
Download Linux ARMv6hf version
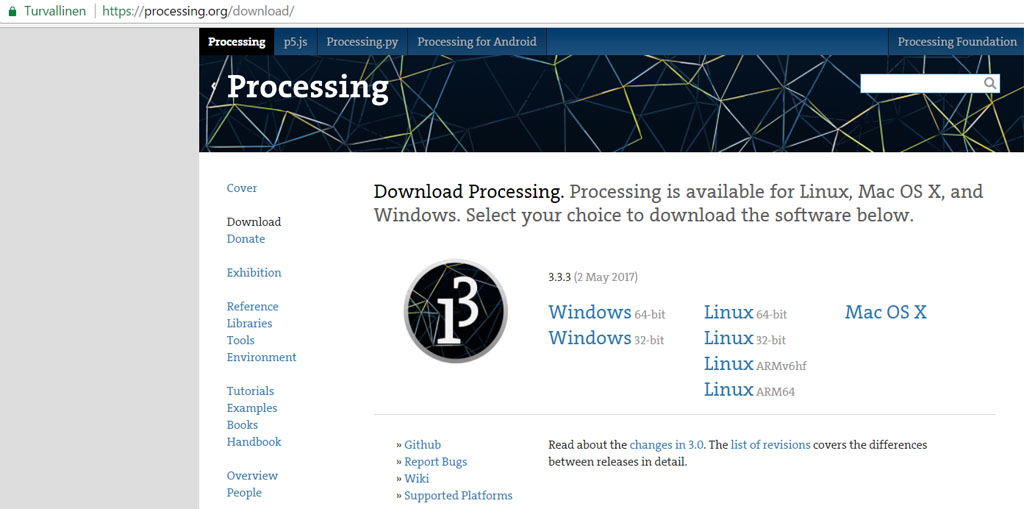coord(755,364)
